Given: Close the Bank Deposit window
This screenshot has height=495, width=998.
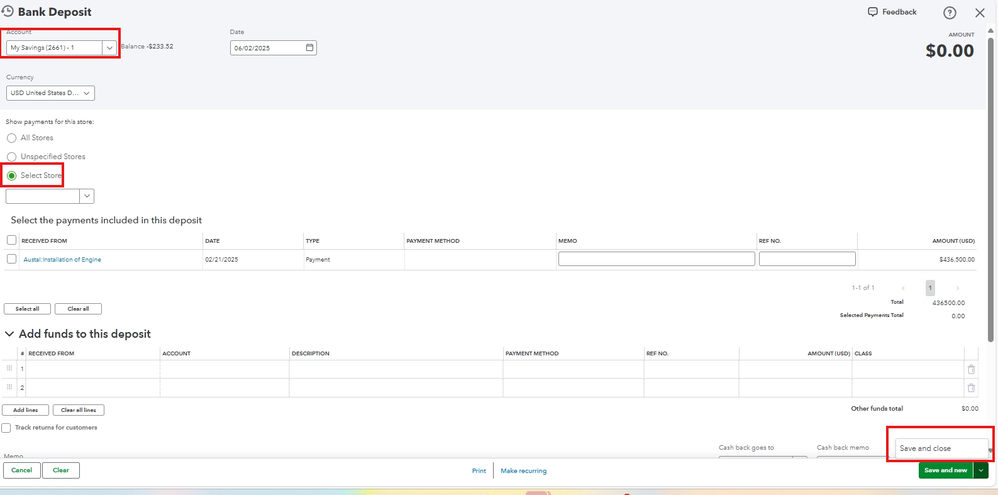Looking at the screenshot, I should pos(980,13).
